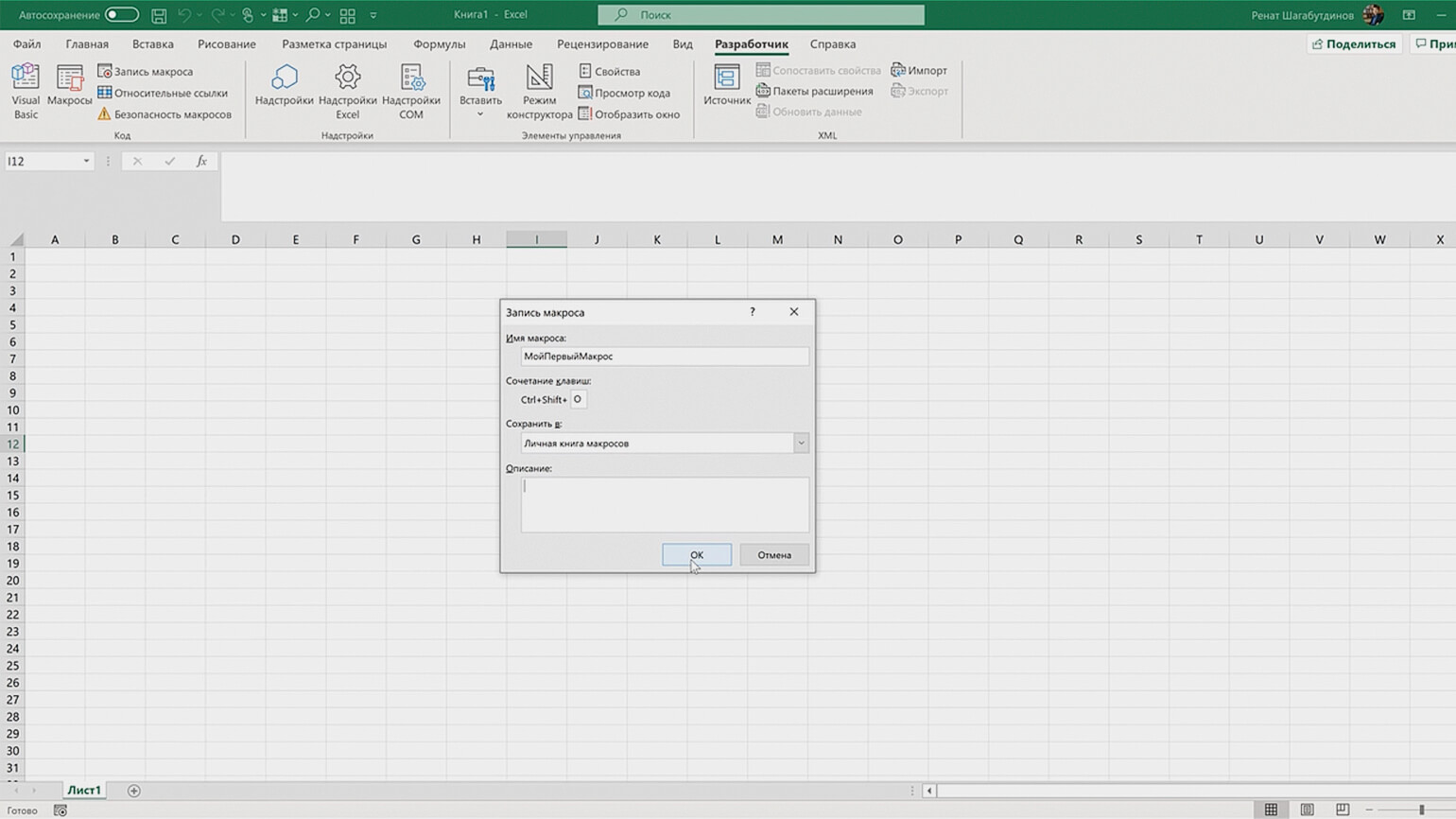The height and width of the screenshot is (819, 1456).
Task: Open the Справка tab
Action: pyautogui.click(x=833, y=44)
